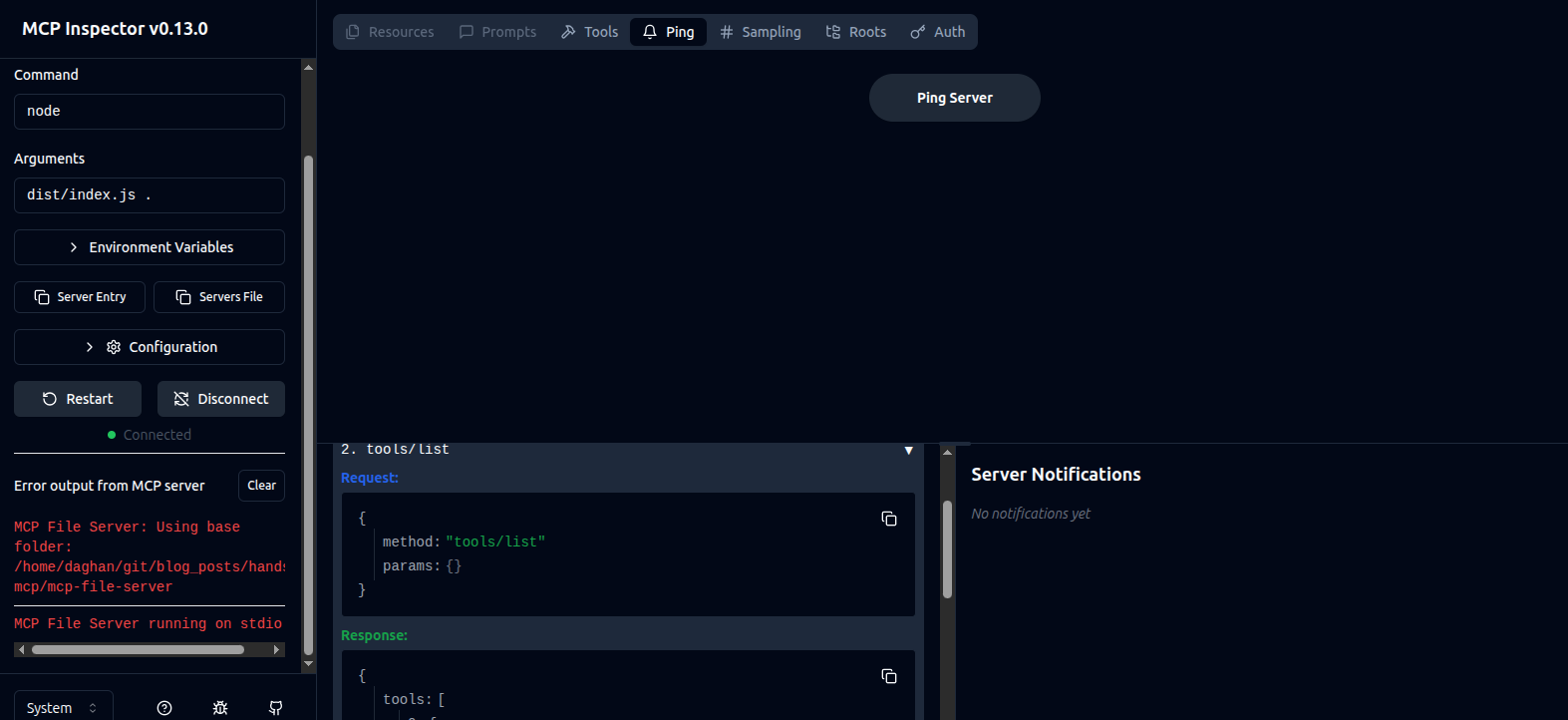Click the bug debugging icon
Screen dimensions: 1568x720
[220, 708]
